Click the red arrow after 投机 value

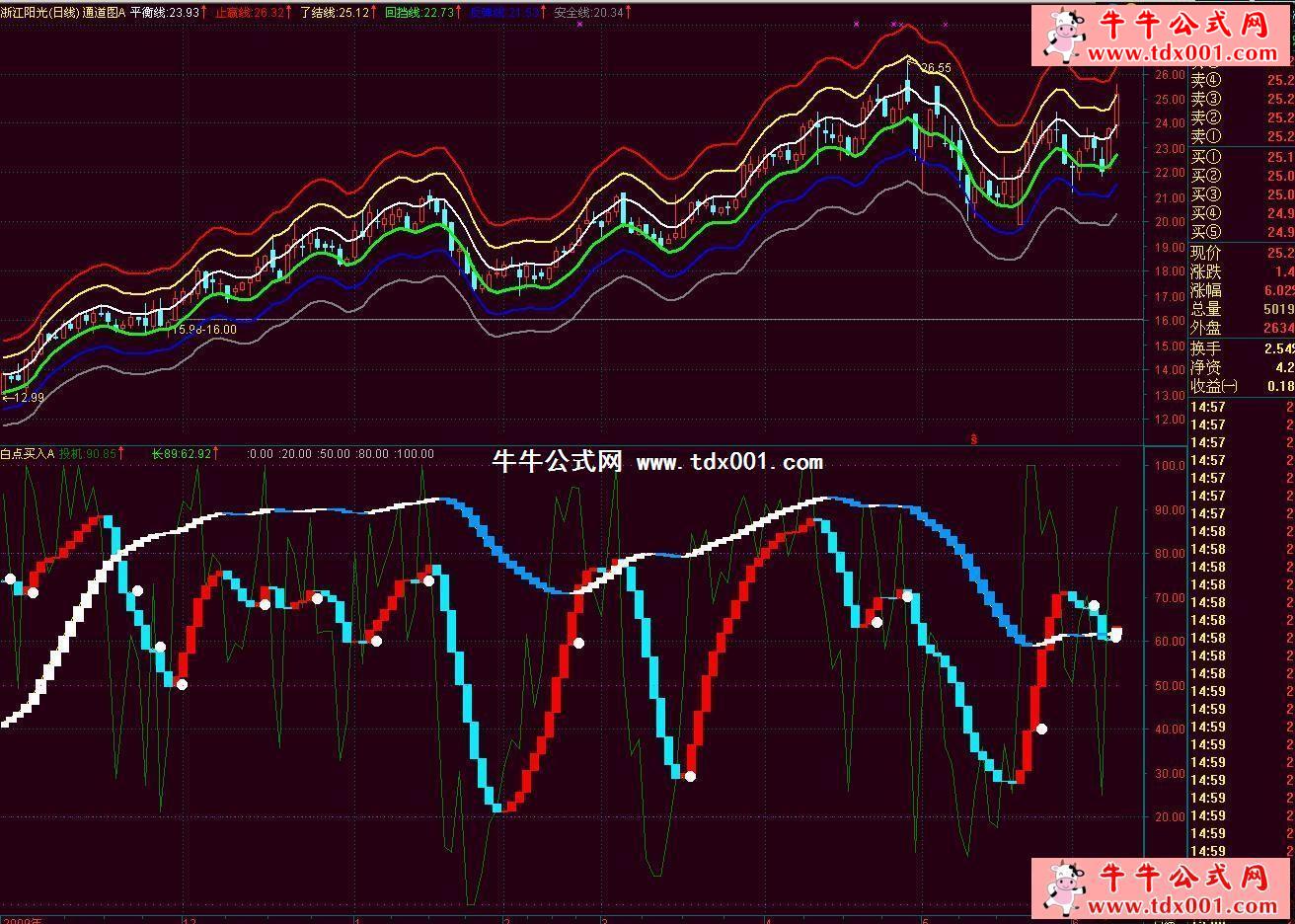[121, 454]
